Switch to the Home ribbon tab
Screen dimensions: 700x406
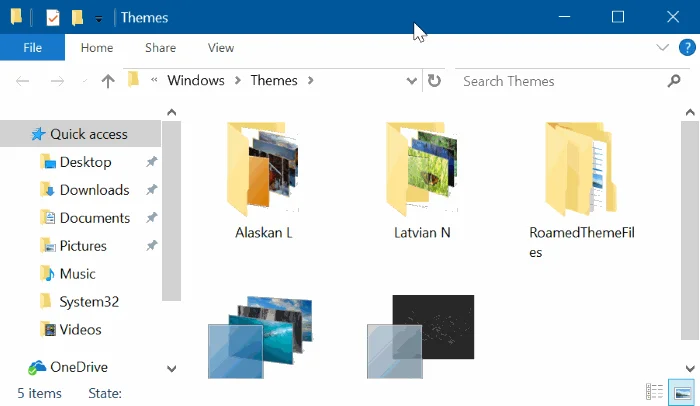click(x=97, y=48)
